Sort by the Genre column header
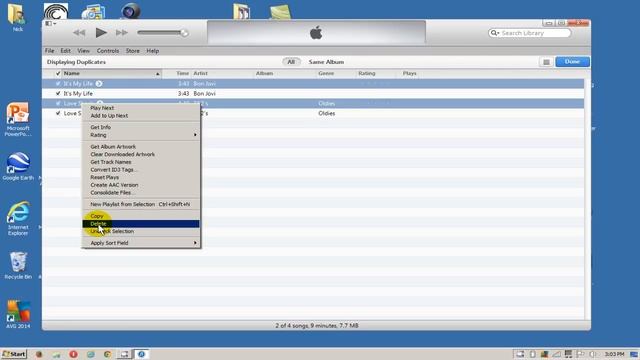The image size is (640, 360). pyautogui.click(x=326, y=73)
